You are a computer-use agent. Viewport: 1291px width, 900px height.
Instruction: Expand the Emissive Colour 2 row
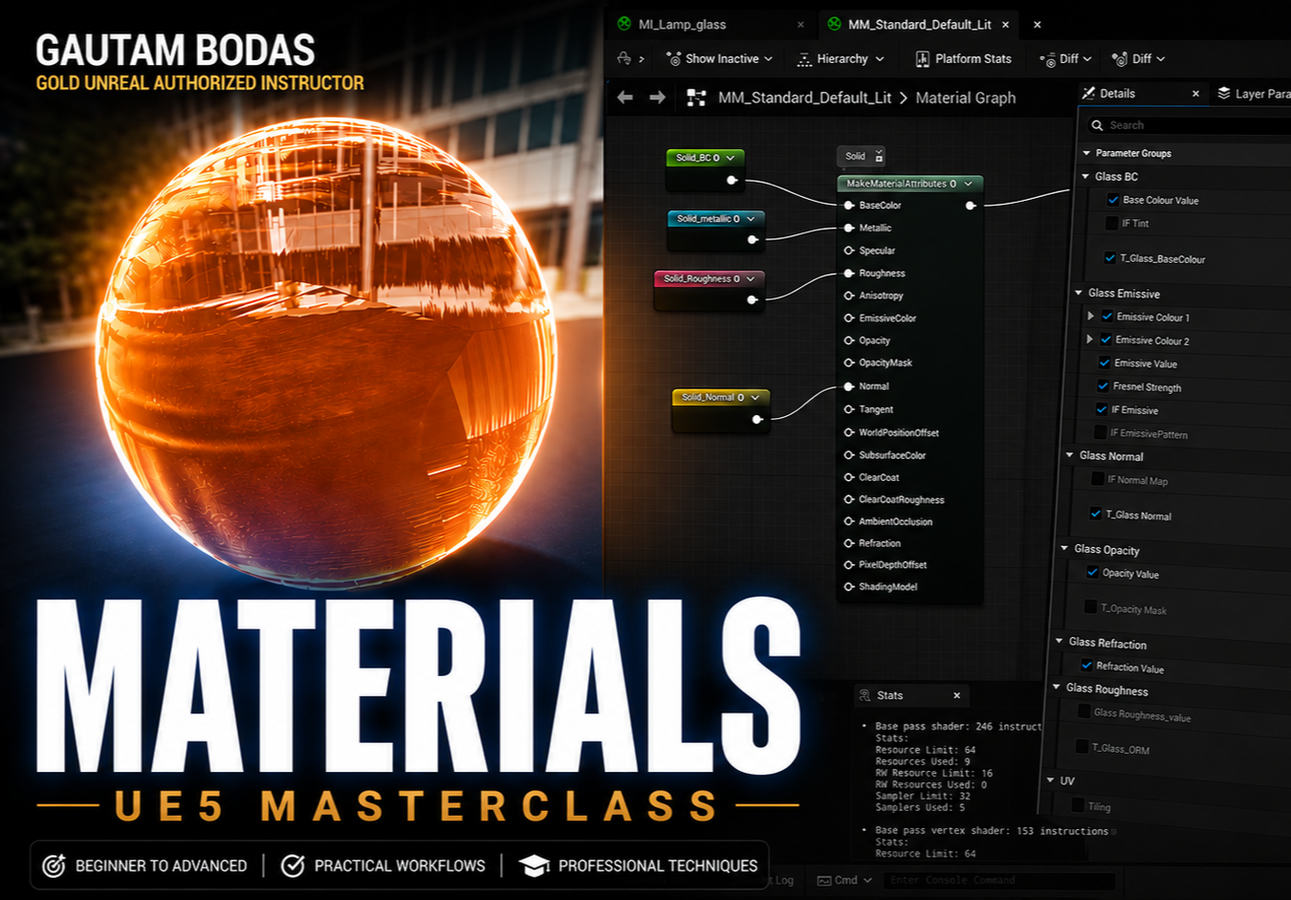click(1090, 340)
